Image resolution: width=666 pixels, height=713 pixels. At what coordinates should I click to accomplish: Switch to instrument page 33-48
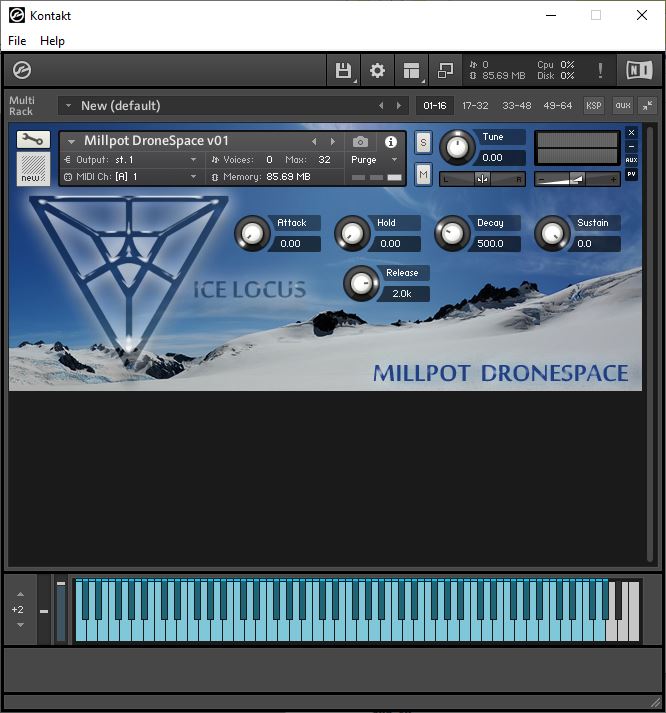516,105
